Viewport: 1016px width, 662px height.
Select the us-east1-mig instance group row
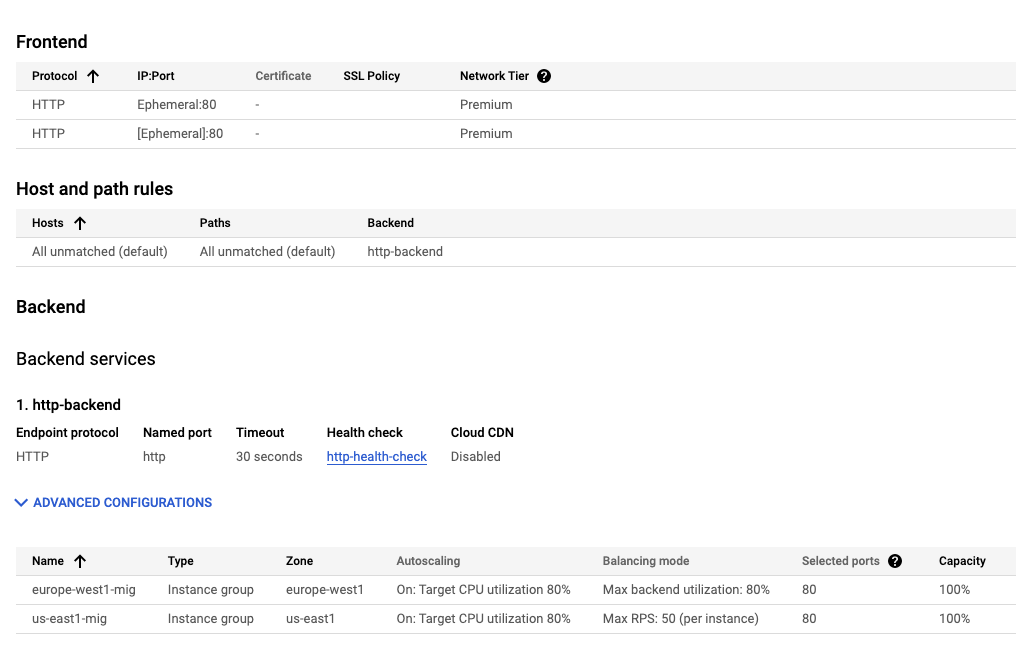pos(69,619)
